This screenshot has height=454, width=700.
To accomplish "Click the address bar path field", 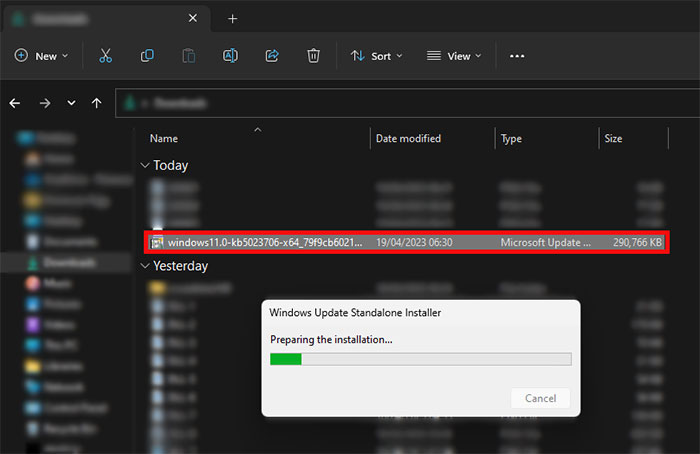I will point(407,104).
